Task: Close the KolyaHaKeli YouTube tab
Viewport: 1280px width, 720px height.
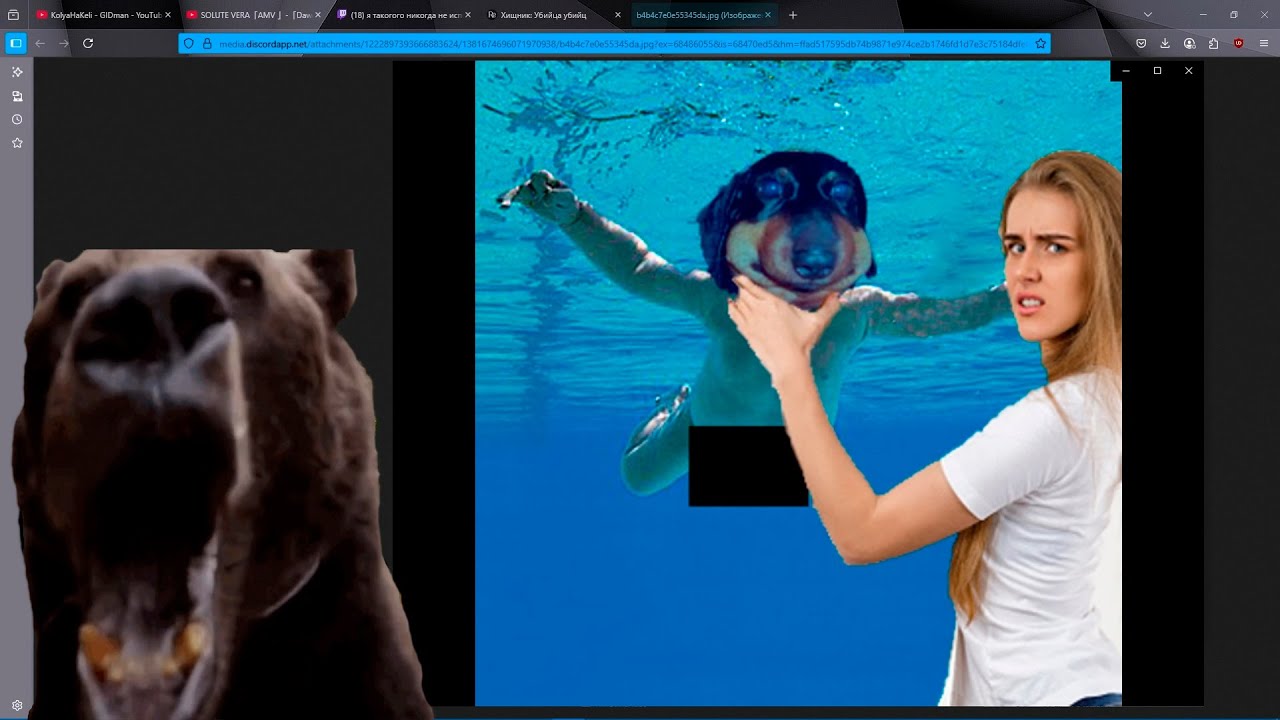Action: [168, 15]
